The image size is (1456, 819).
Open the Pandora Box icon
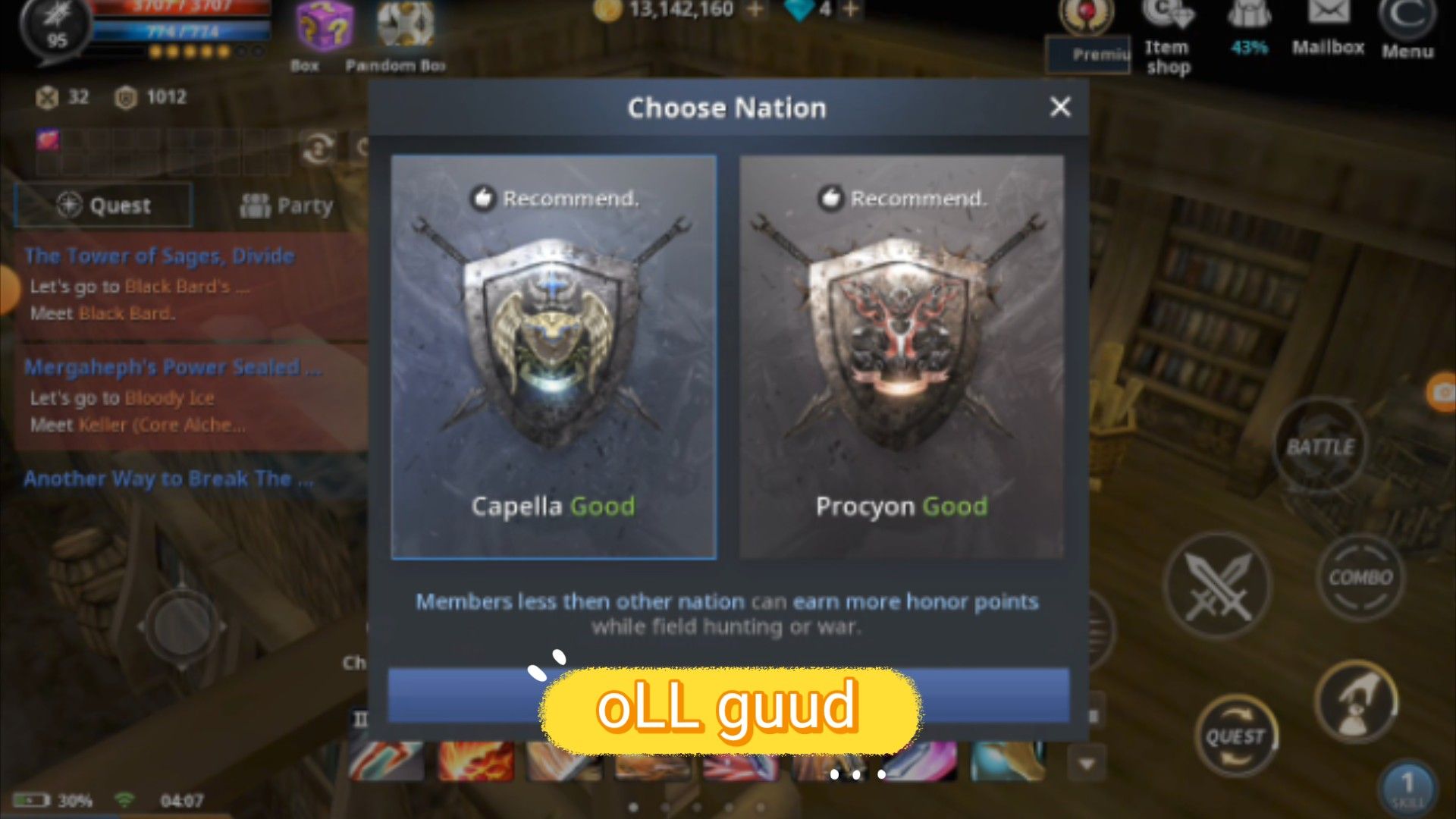[406, 24]
